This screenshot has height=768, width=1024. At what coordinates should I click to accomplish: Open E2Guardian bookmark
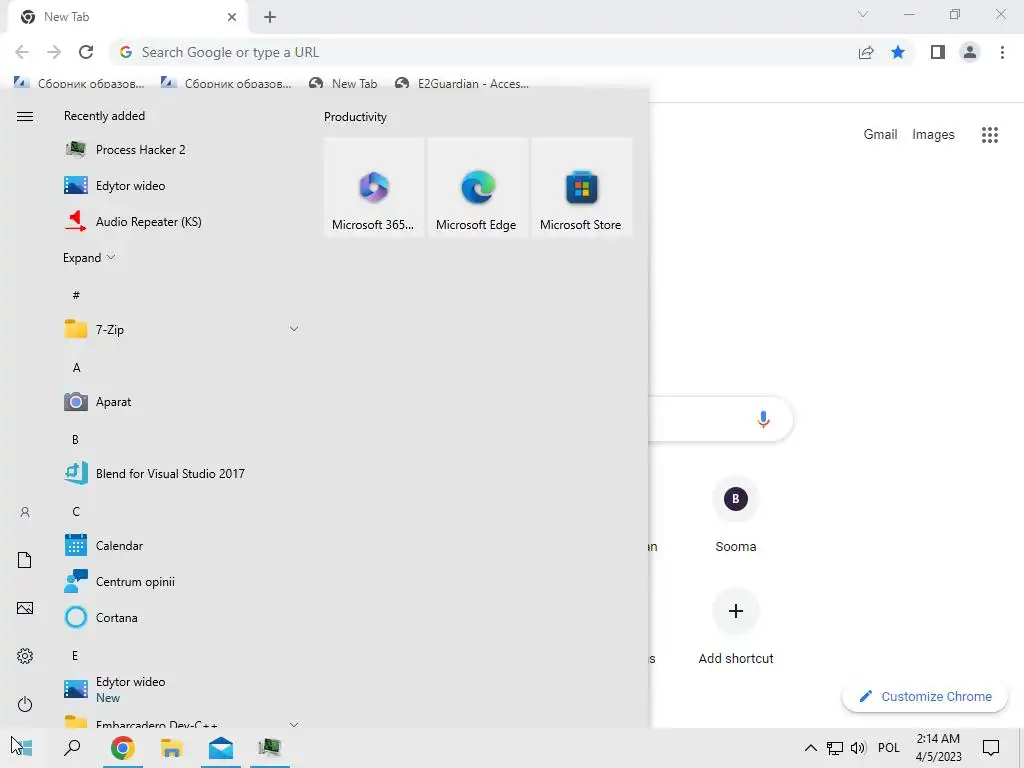pos(462,84)
